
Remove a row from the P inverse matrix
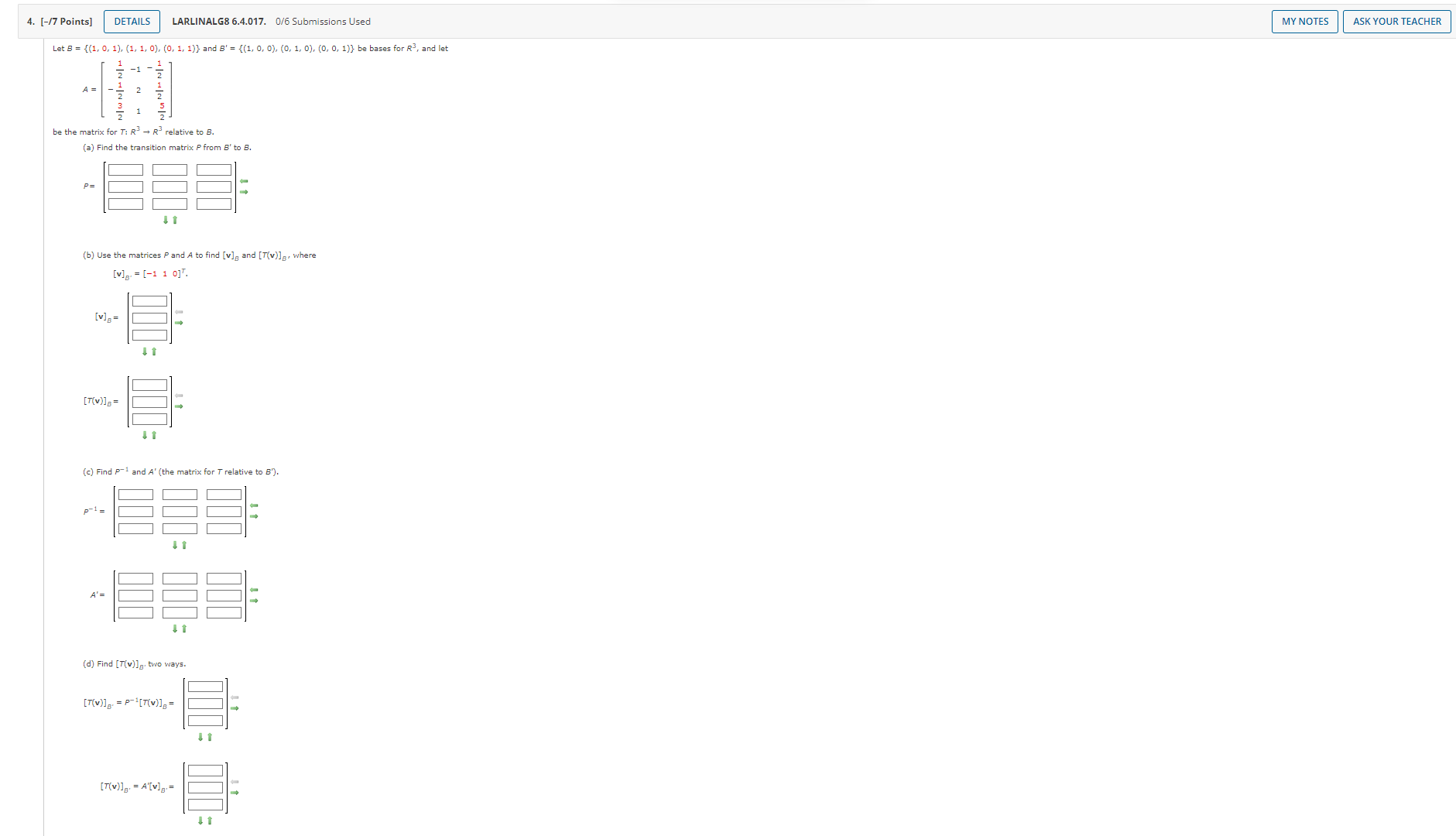tap(183, 546)
